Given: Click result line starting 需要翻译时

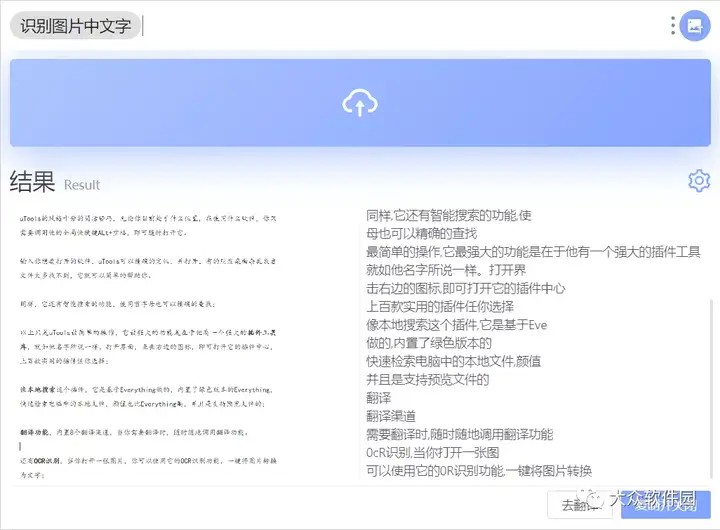Looking at the screenshot, I should [460, 434].
